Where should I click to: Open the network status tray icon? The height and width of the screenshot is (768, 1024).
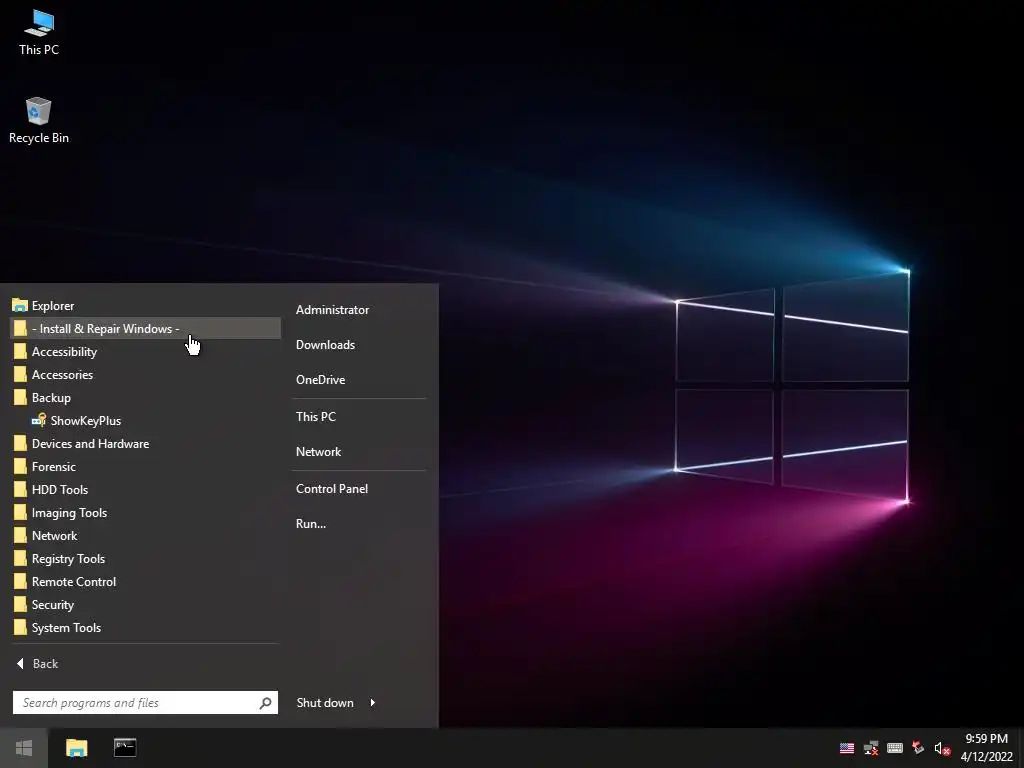click(x=871, y=748)
